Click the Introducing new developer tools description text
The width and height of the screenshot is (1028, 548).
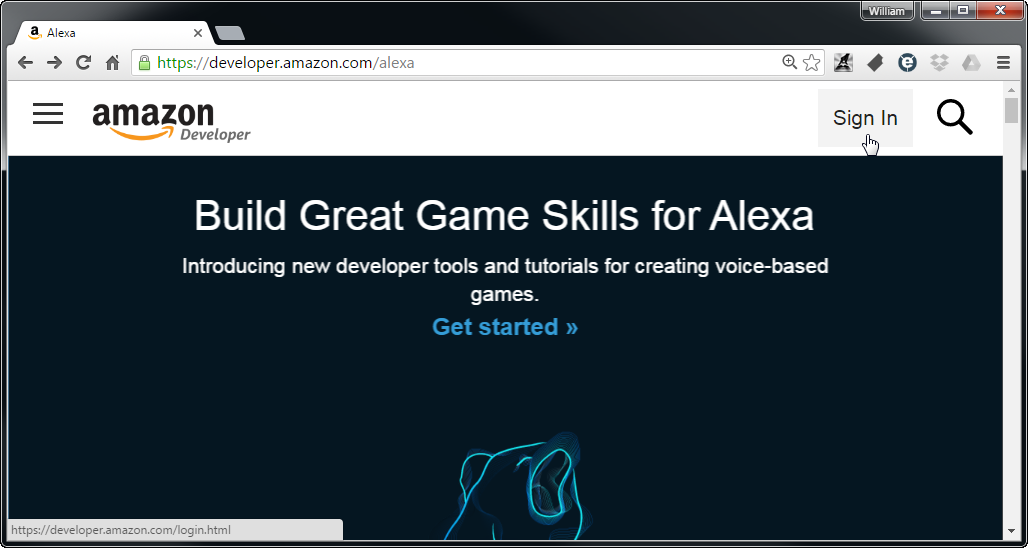click(x=505, y=280)
